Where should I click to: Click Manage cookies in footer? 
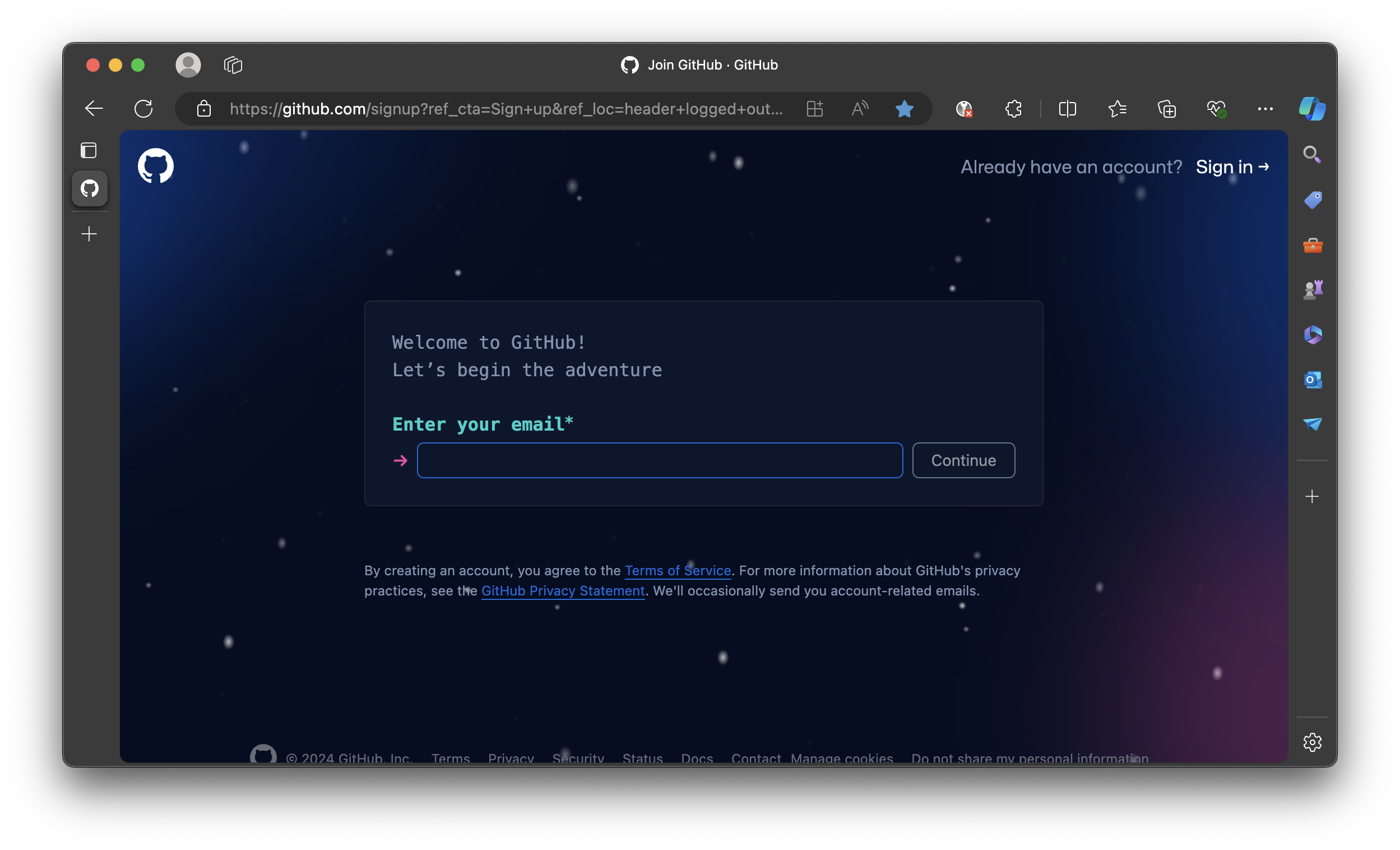click(841, 758)
